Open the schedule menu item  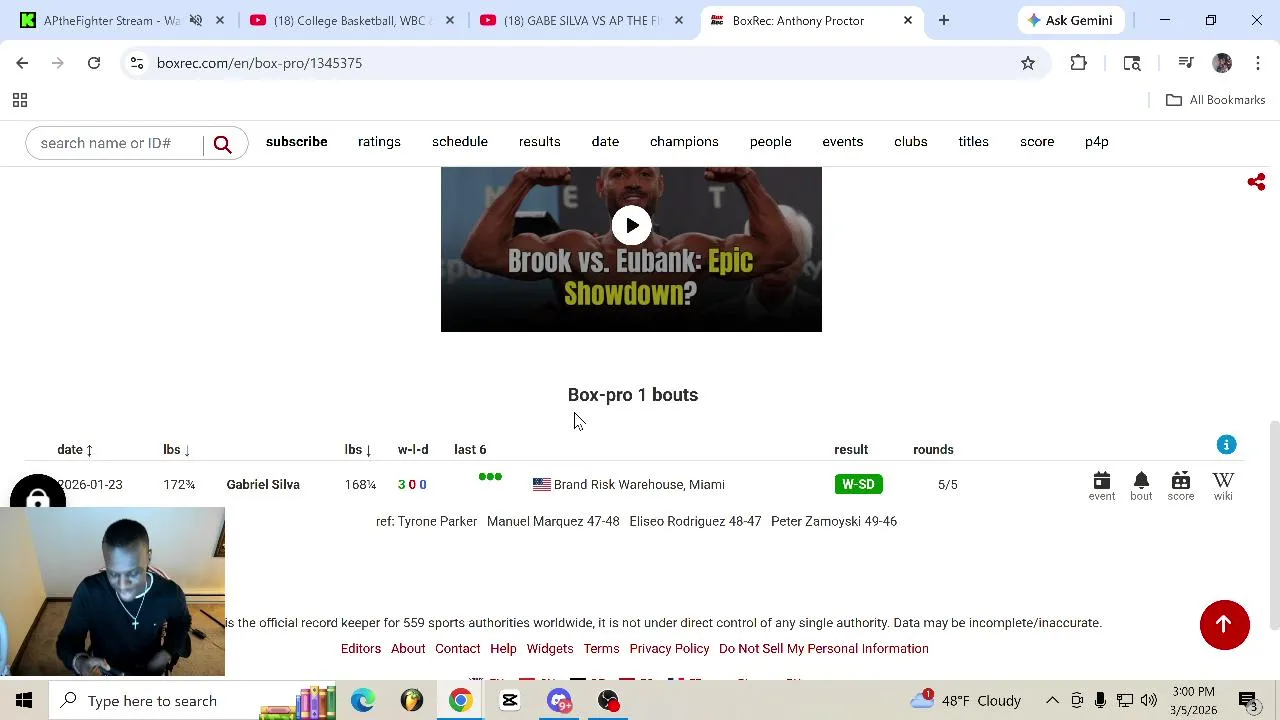tap(460, 142)
